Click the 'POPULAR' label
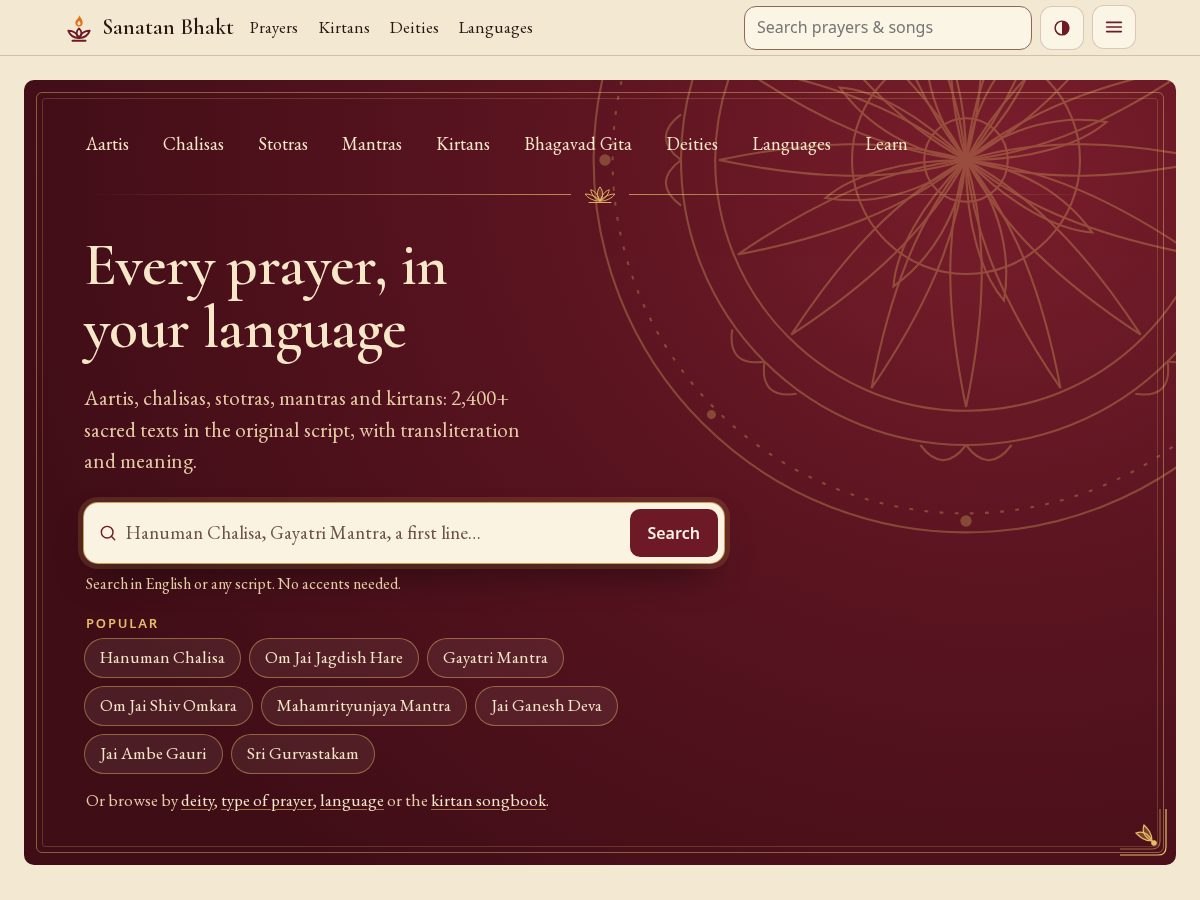 click(122, 624)
